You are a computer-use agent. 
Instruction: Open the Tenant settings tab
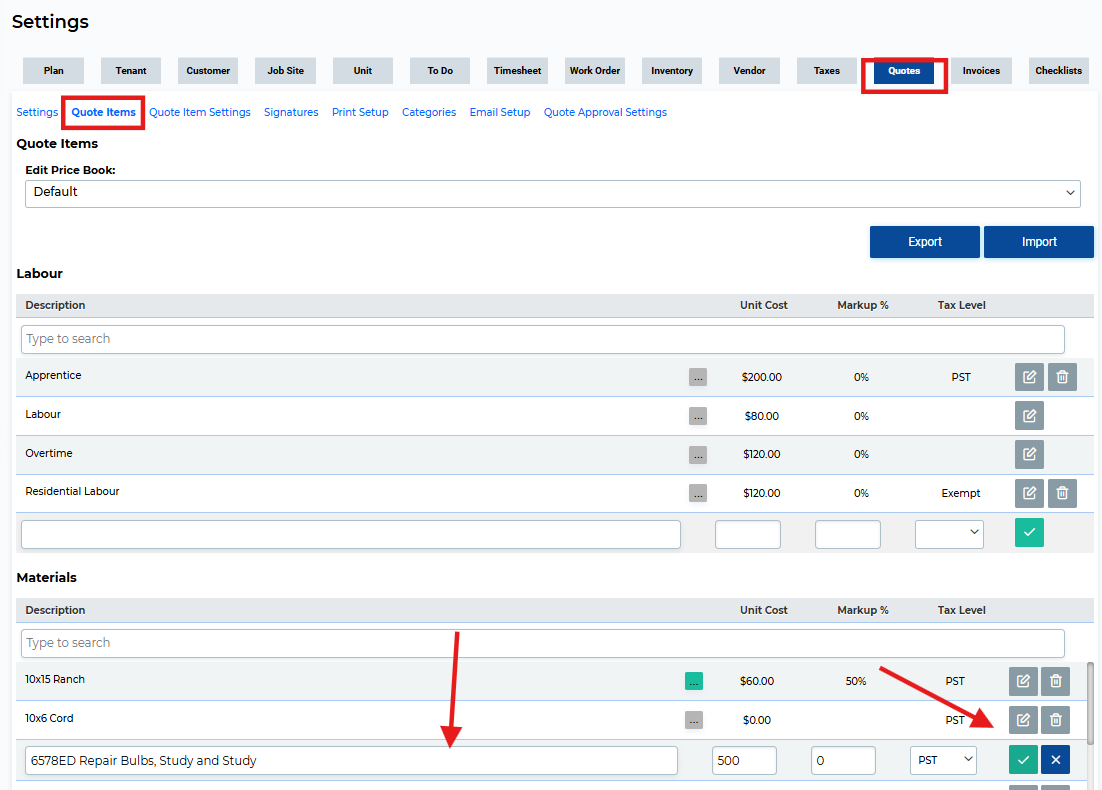tap(131, 71)
